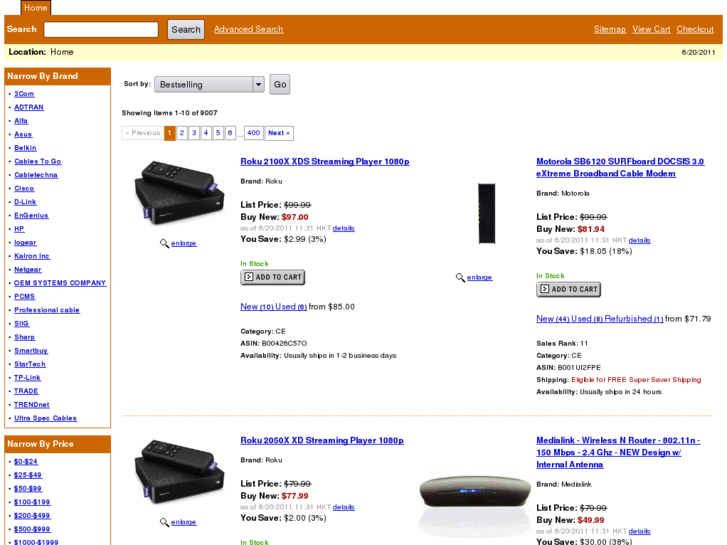This screenshot has width=727, height=545.
Task: Narrow by brand Asus
Action: click(x=23, y=134)
